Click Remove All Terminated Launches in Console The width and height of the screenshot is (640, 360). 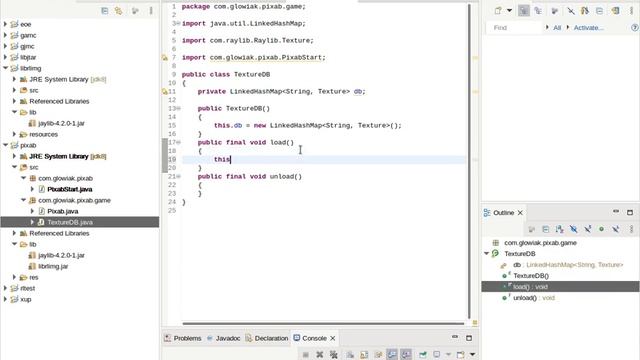[x=333, y=355]
